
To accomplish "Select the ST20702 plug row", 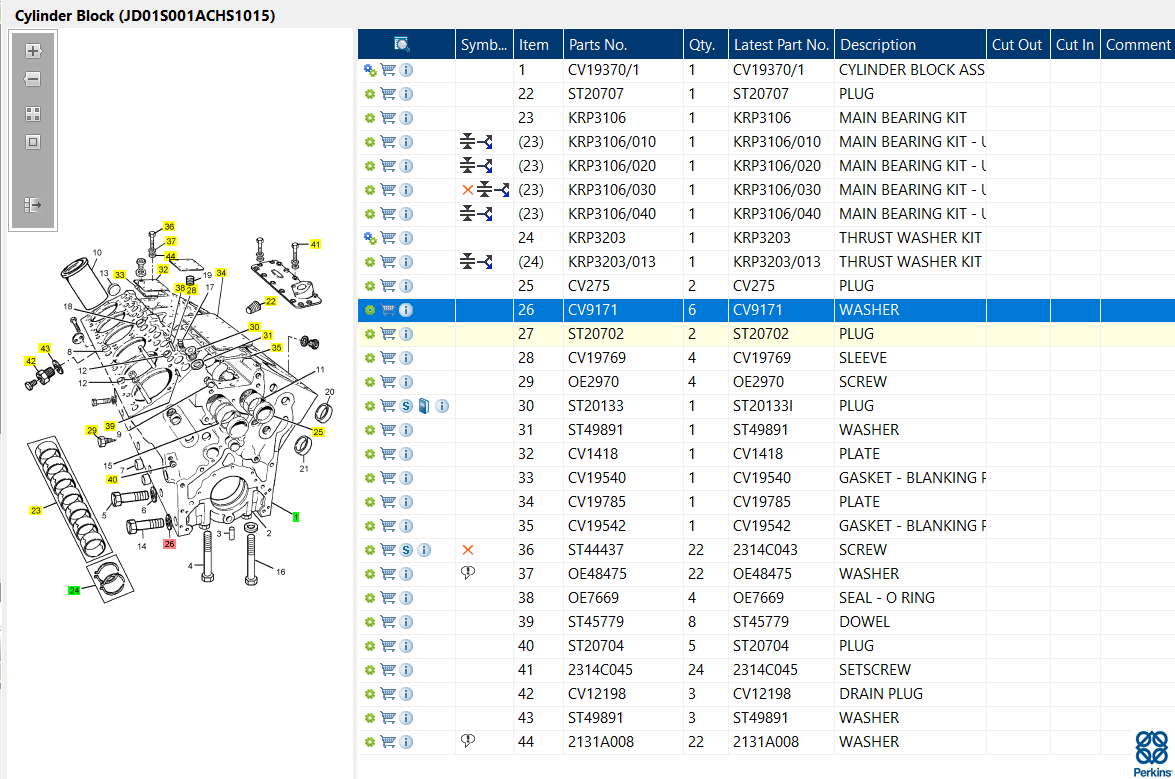I will [x=766, y=334].
